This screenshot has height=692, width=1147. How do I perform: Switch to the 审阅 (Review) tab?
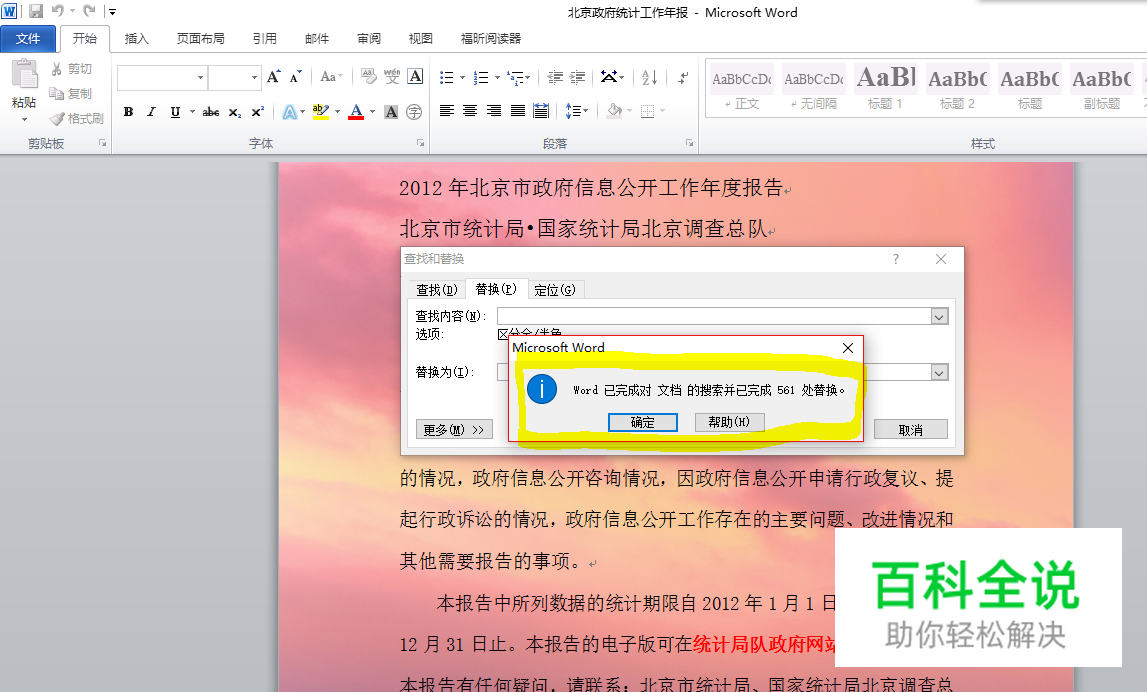pos(369,39)
